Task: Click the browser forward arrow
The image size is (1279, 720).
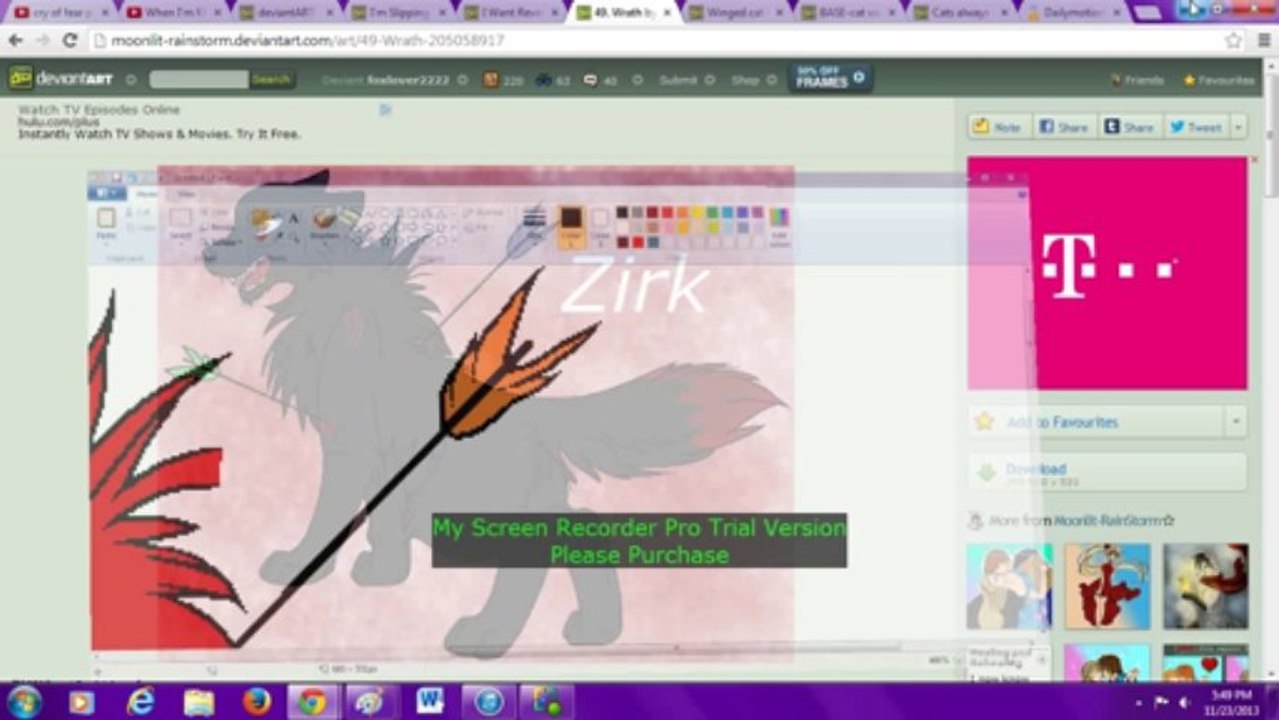Action: [43, 41]
